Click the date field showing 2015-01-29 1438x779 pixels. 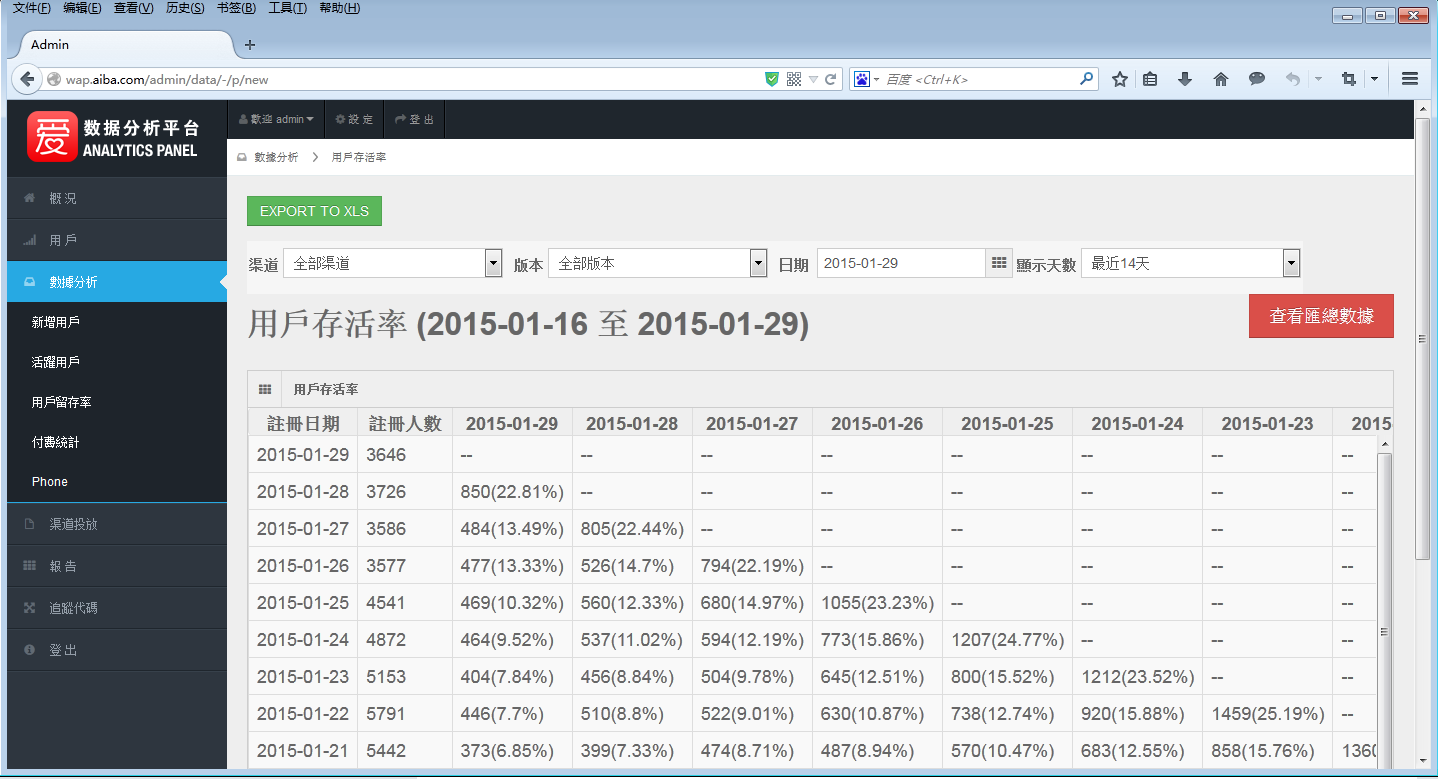pyautogui.click(x=902, y=263)
